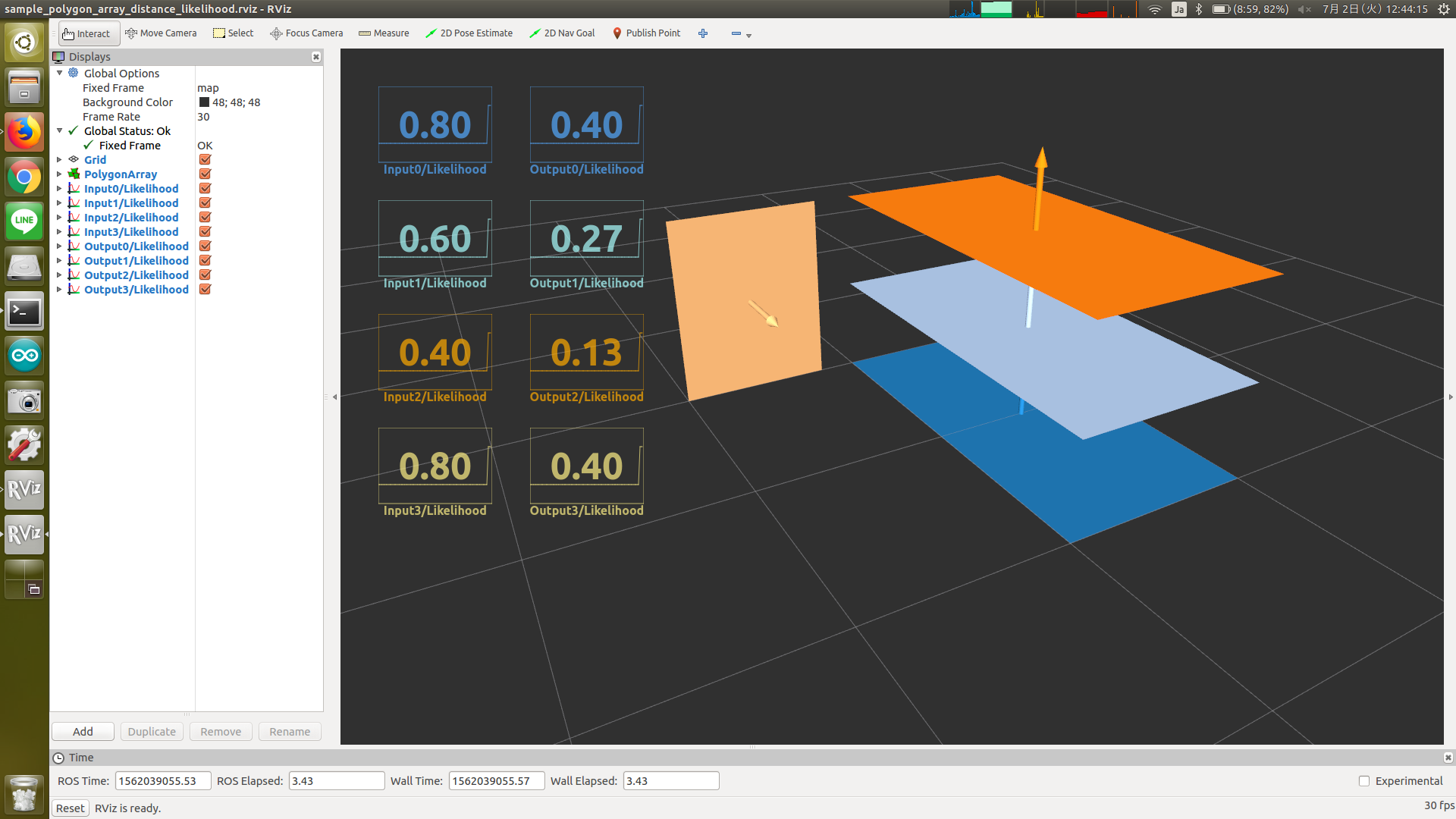Expand right side panel via handle arrow
Image resolution: width=1456 pixels, height=819 pixels.
(1451, 397)
